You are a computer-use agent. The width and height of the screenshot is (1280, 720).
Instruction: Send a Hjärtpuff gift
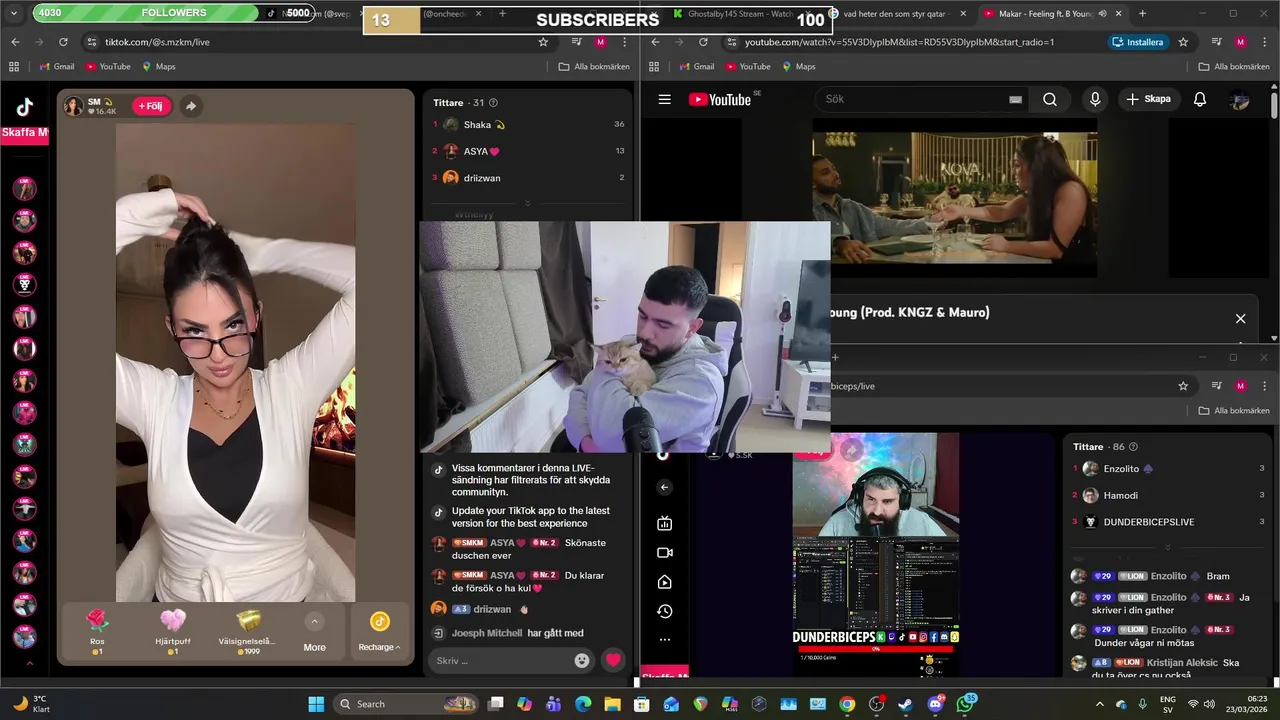[x=172, y=632]
